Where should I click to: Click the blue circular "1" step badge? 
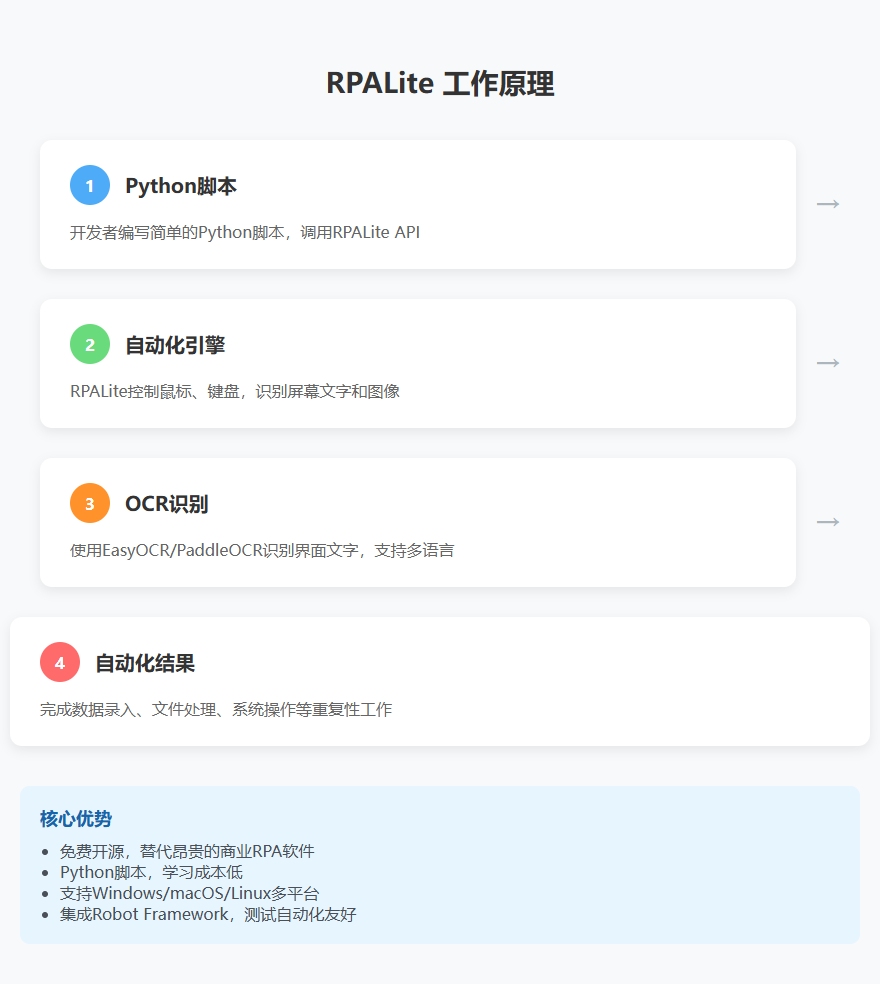tap(89, 185)
